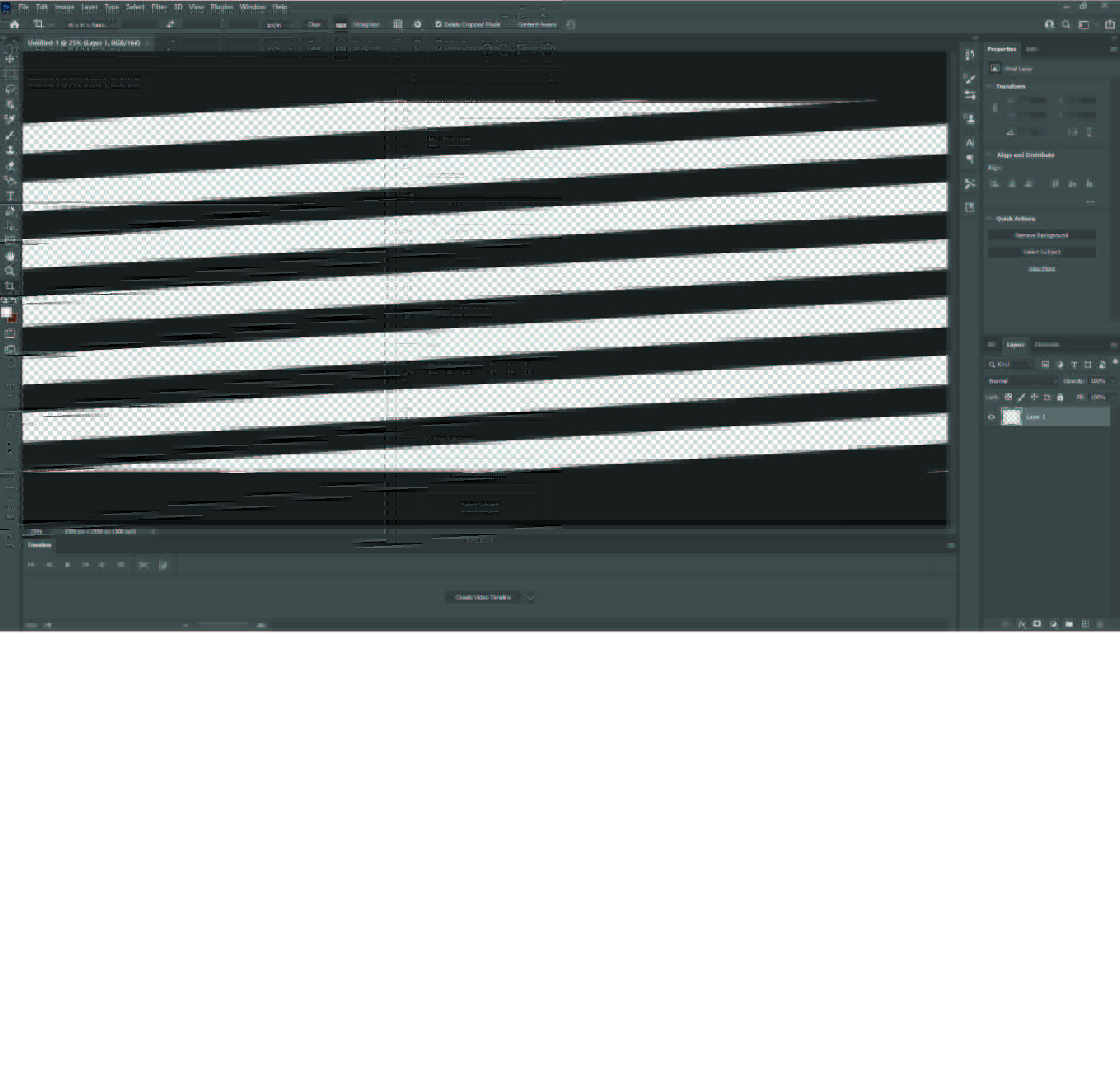This screenshot has width=1120, height=1089.
Task: Select the Type tool
Action: click(x=10, y=196)
